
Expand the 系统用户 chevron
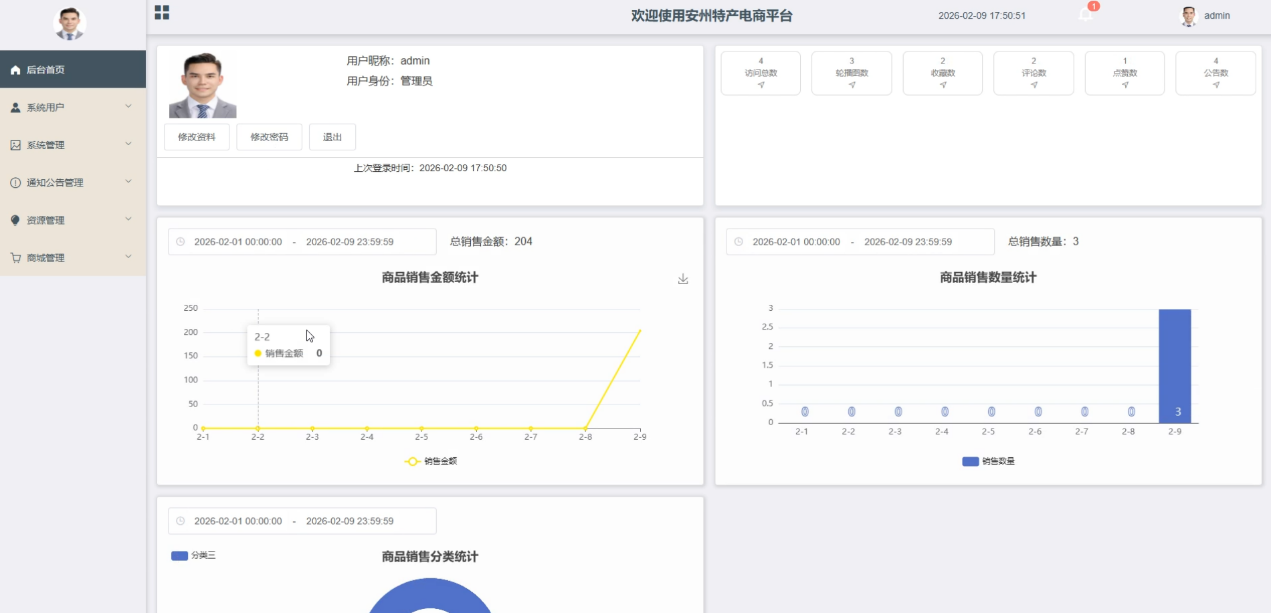[128, 106]
